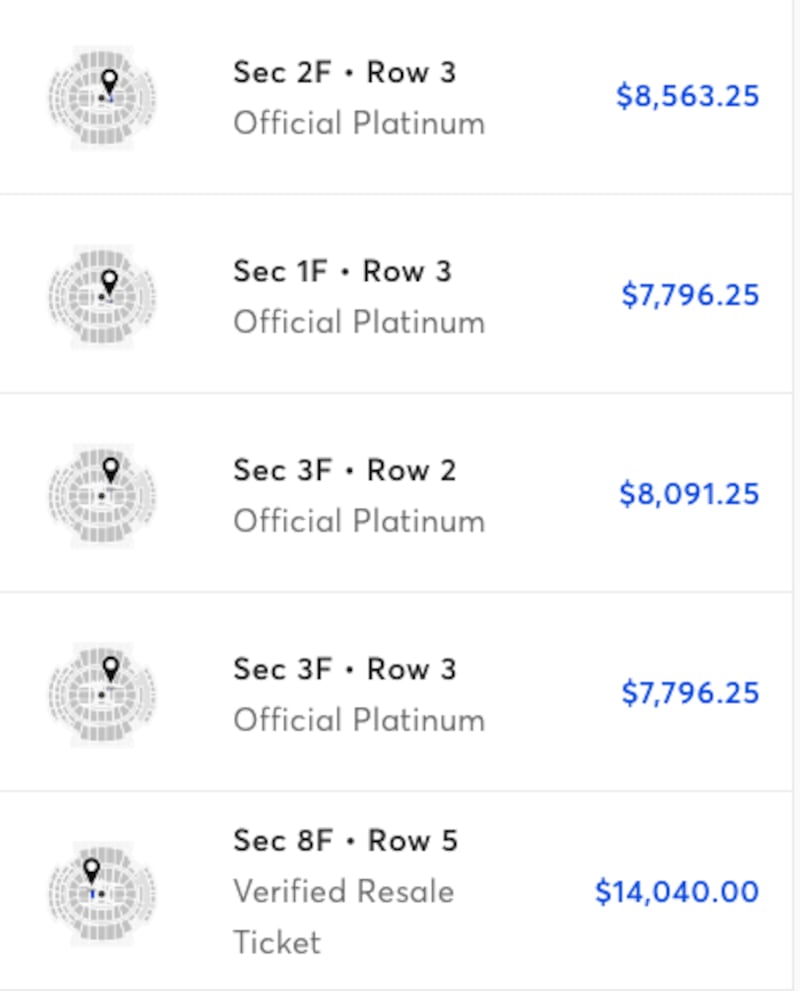Select the $8,091.25 price

coord(689,494)
